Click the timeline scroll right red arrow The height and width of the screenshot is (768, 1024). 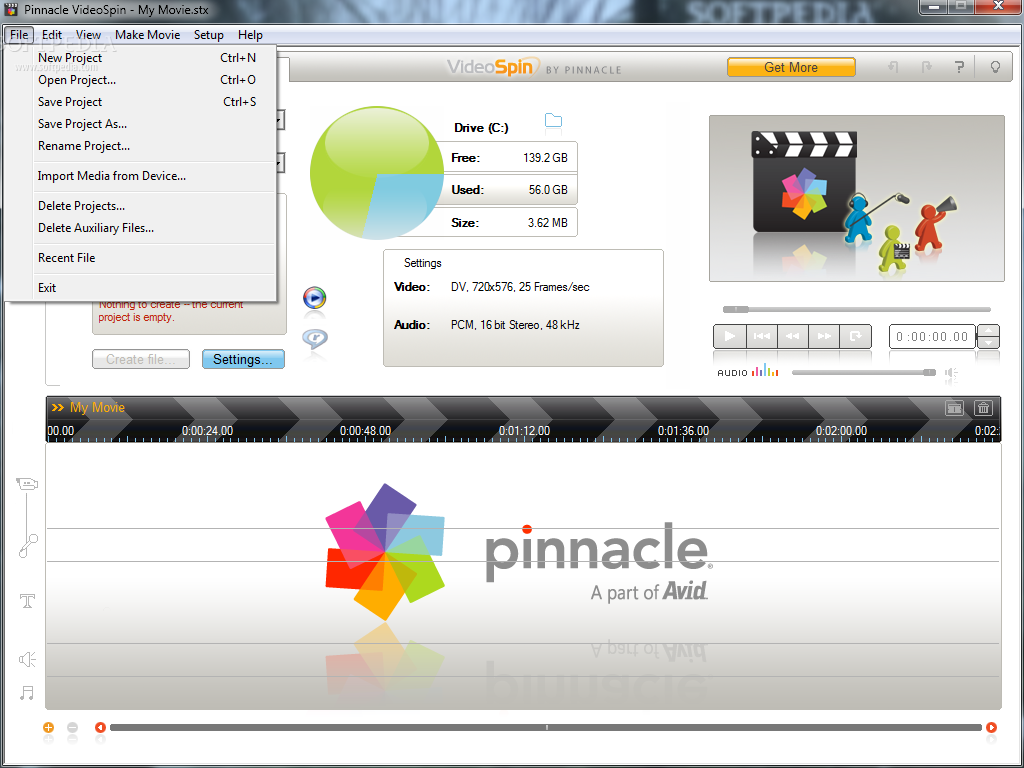tap(991, 728)
